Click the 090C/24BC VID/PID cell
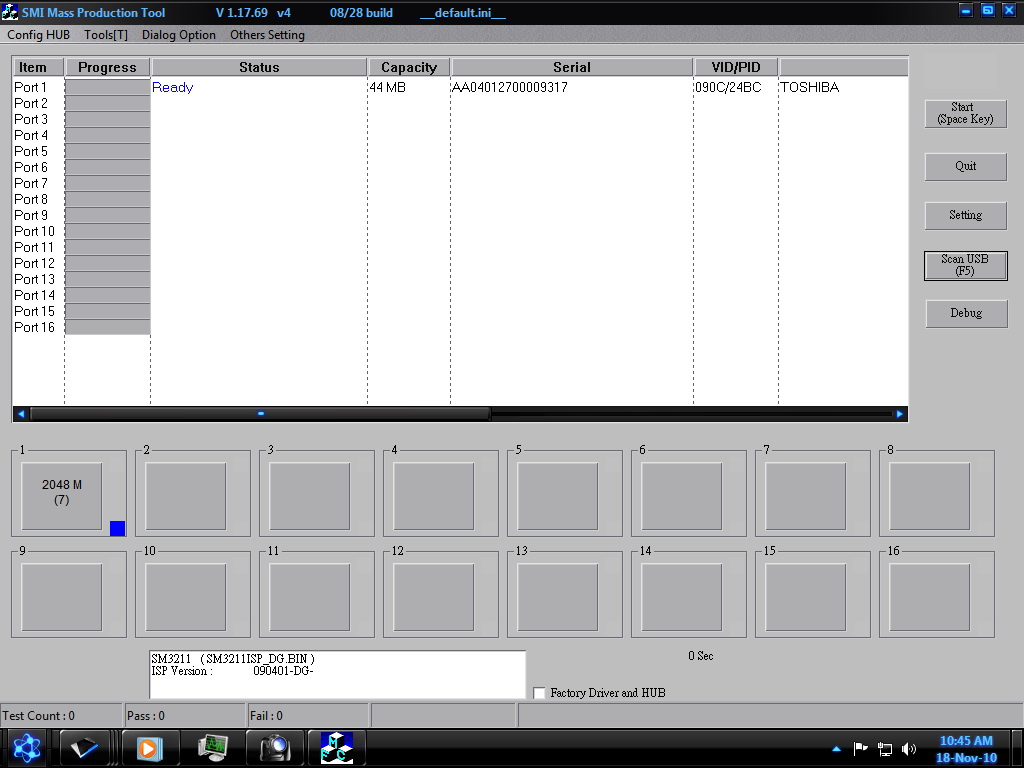Viewport: 1024px width, 768px height. [x=728, y=87]
